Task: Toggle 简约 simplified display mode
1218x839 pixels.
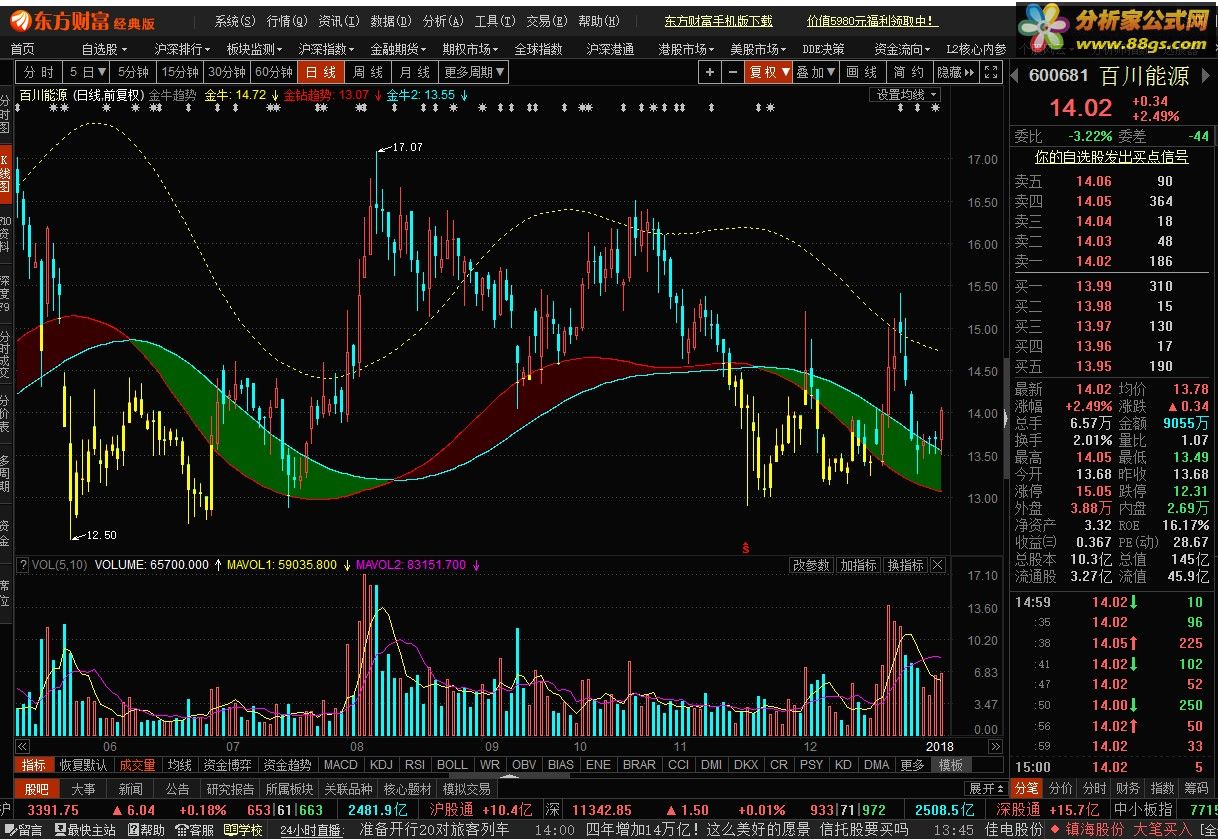Action: tap(909, 72)
